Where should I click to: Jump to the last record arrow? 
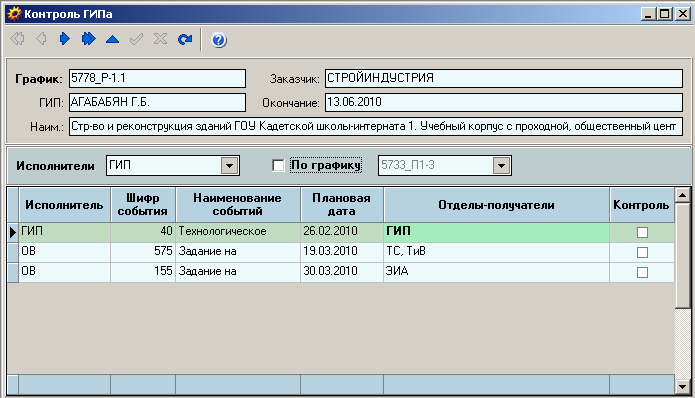[89, 39]
